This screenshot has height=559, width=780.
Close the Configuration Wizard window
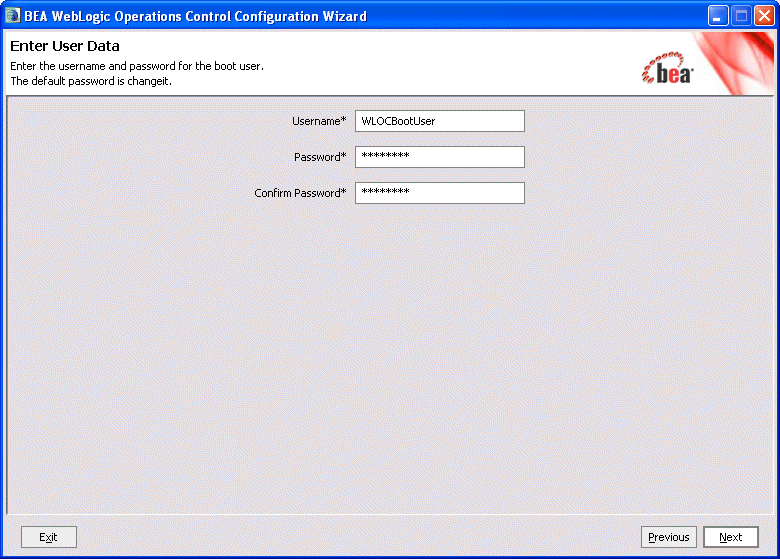click(x=764, y=16)
